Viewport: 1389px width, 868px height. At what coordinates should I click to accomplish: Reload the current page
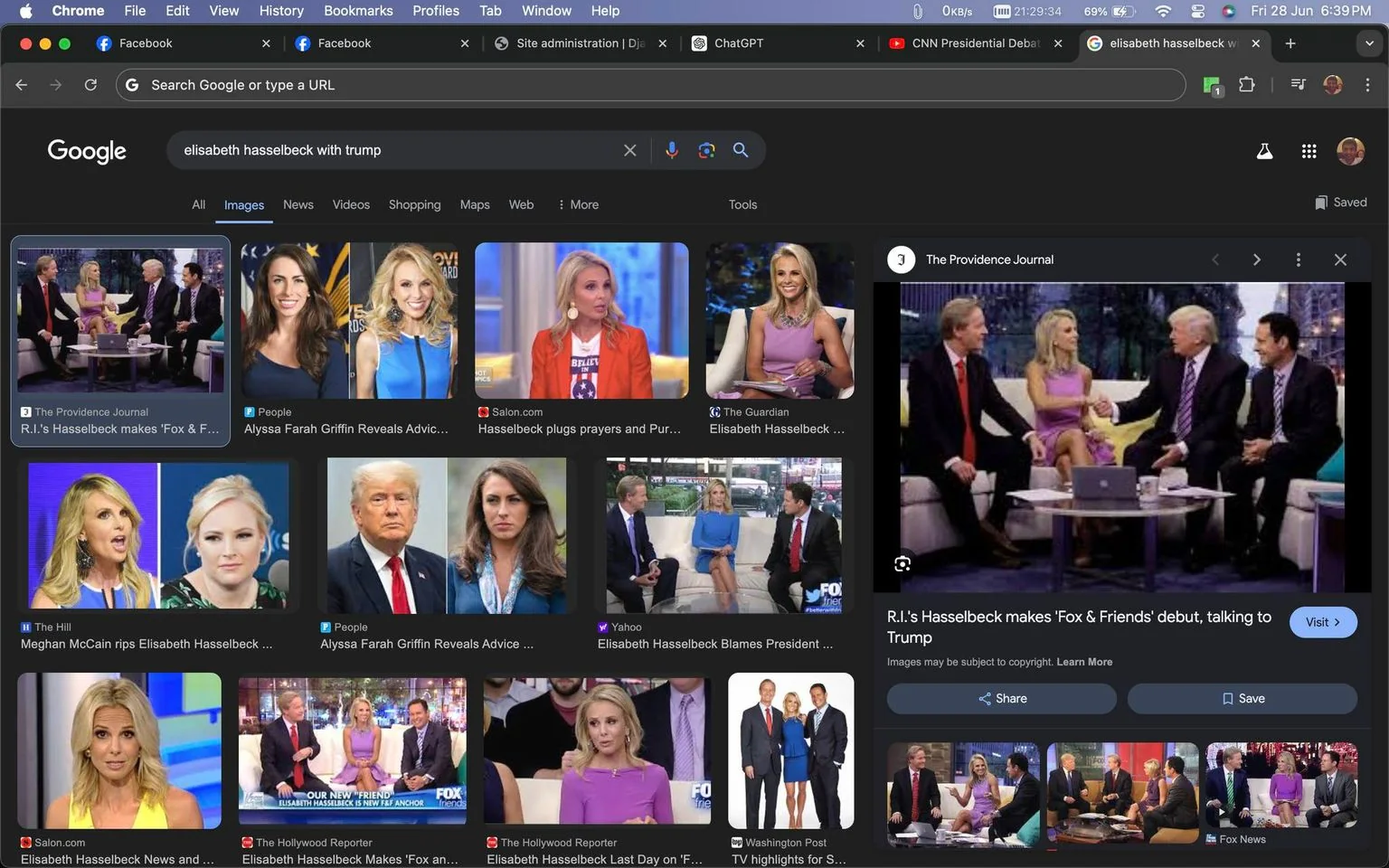click(x=90, y=84)
